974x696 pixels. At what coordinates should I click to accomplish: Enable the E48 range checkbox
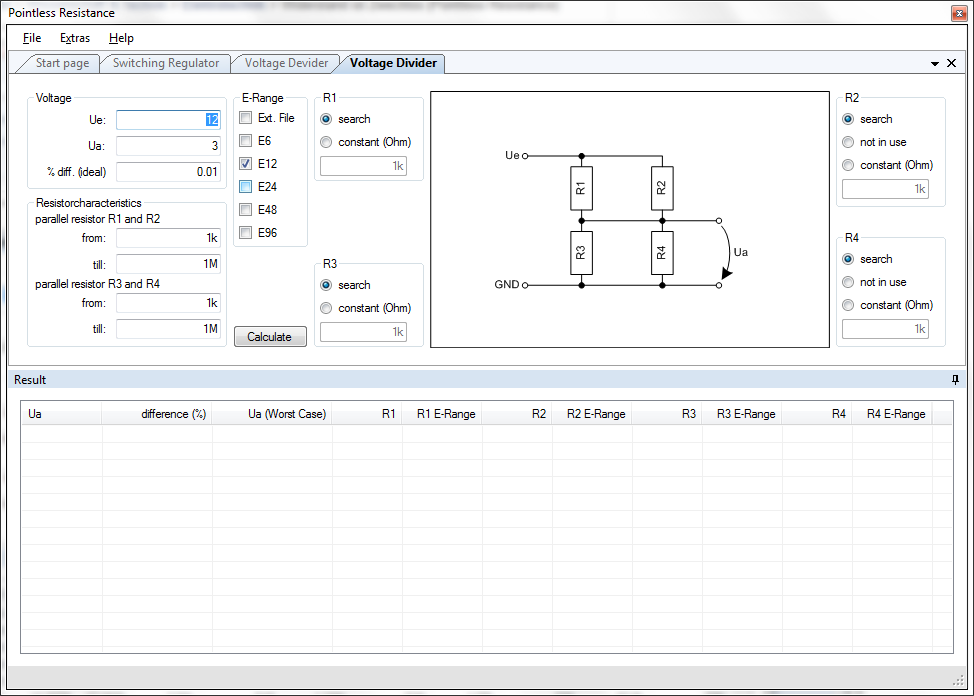click(x=246, y=209)
